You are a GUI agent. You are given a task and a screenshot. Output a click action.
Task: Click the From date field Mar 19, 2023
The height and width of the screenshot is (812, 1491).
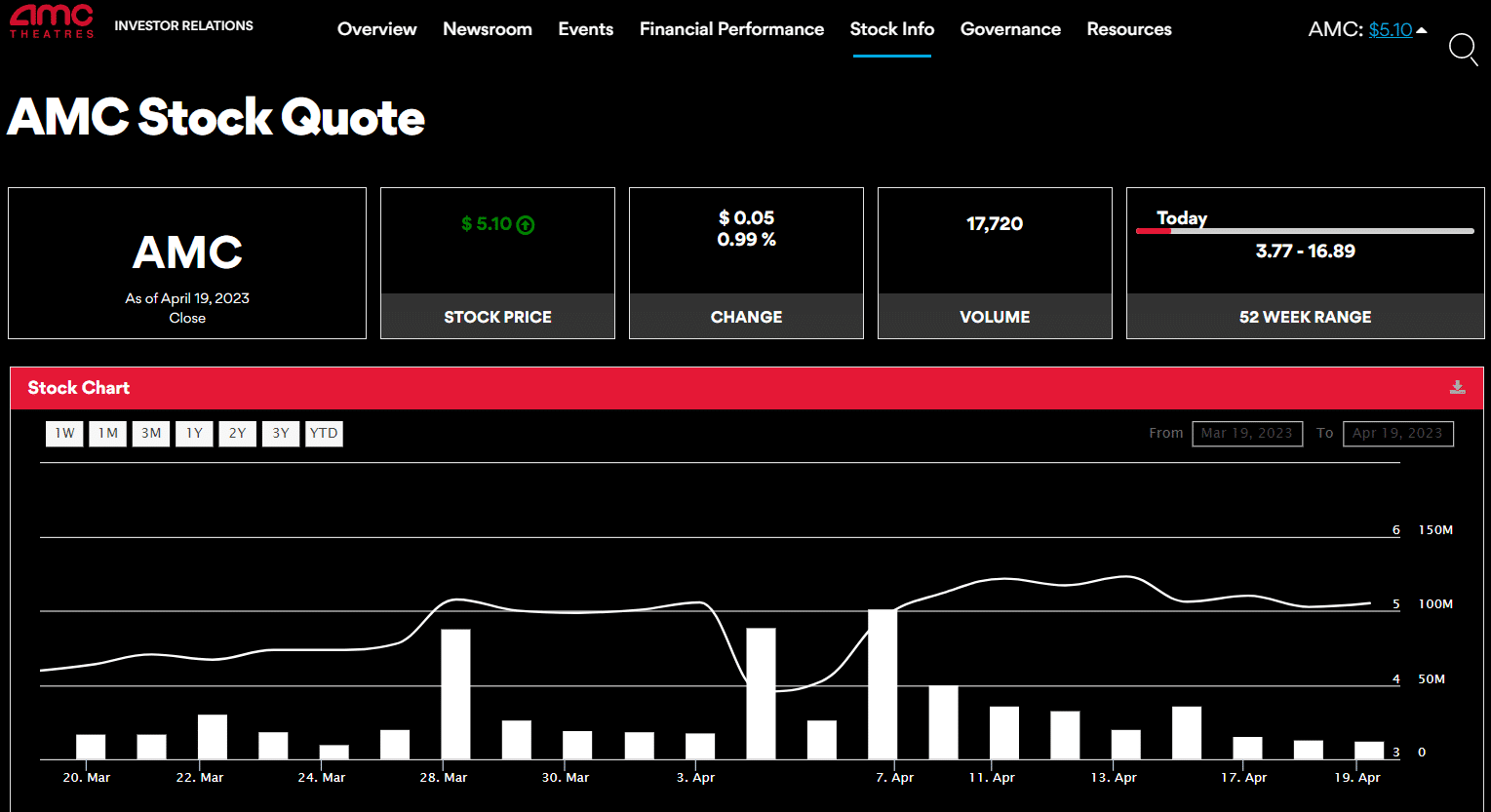(1247, 434)
